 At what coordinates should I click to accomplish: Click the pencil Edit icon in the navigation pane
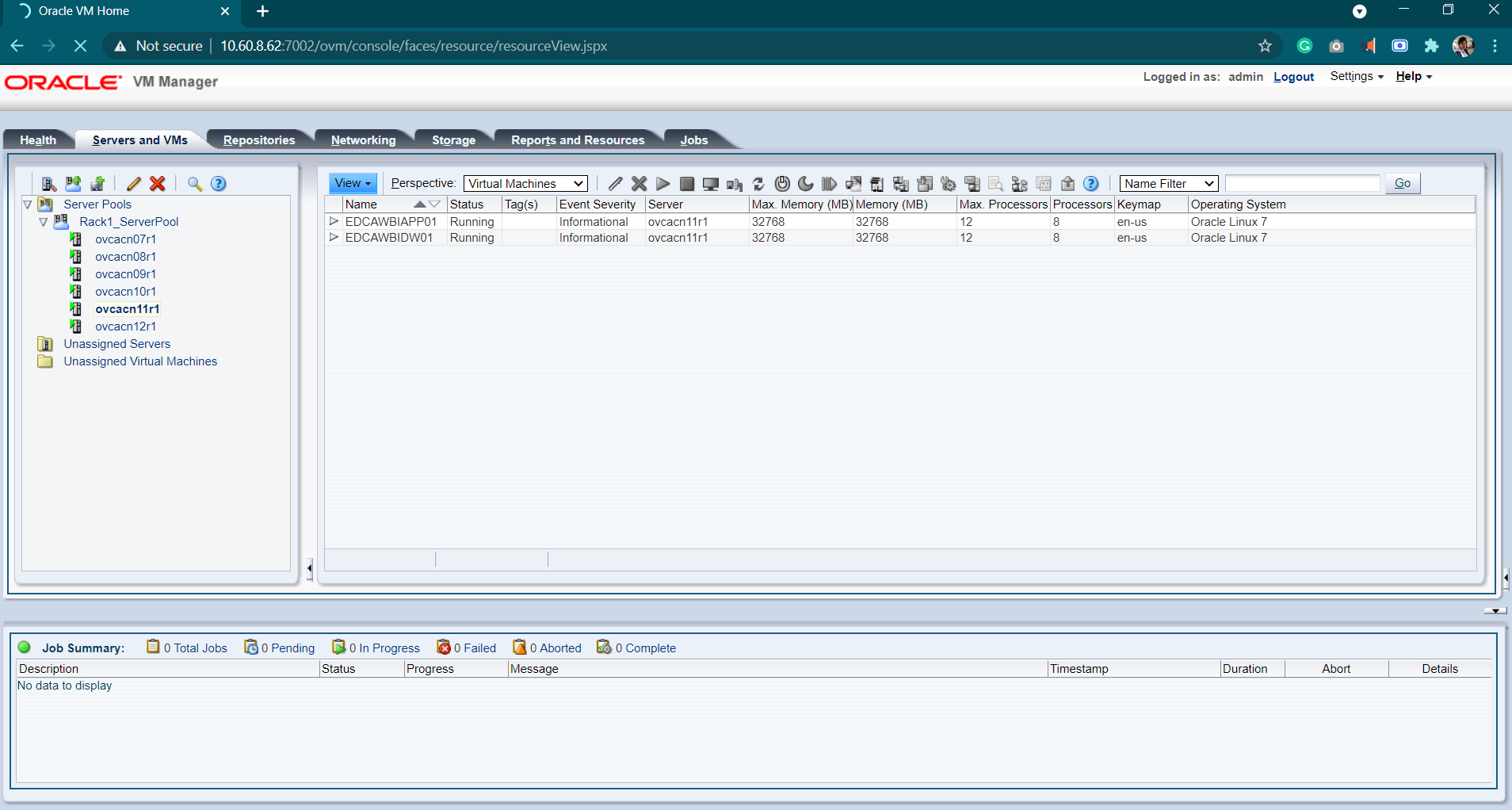[x=134, y=184]
